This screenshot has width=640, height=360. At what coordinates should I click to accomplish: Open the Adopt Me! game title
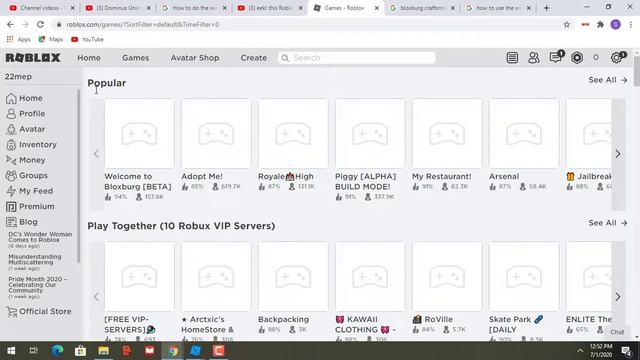point(202,176)
